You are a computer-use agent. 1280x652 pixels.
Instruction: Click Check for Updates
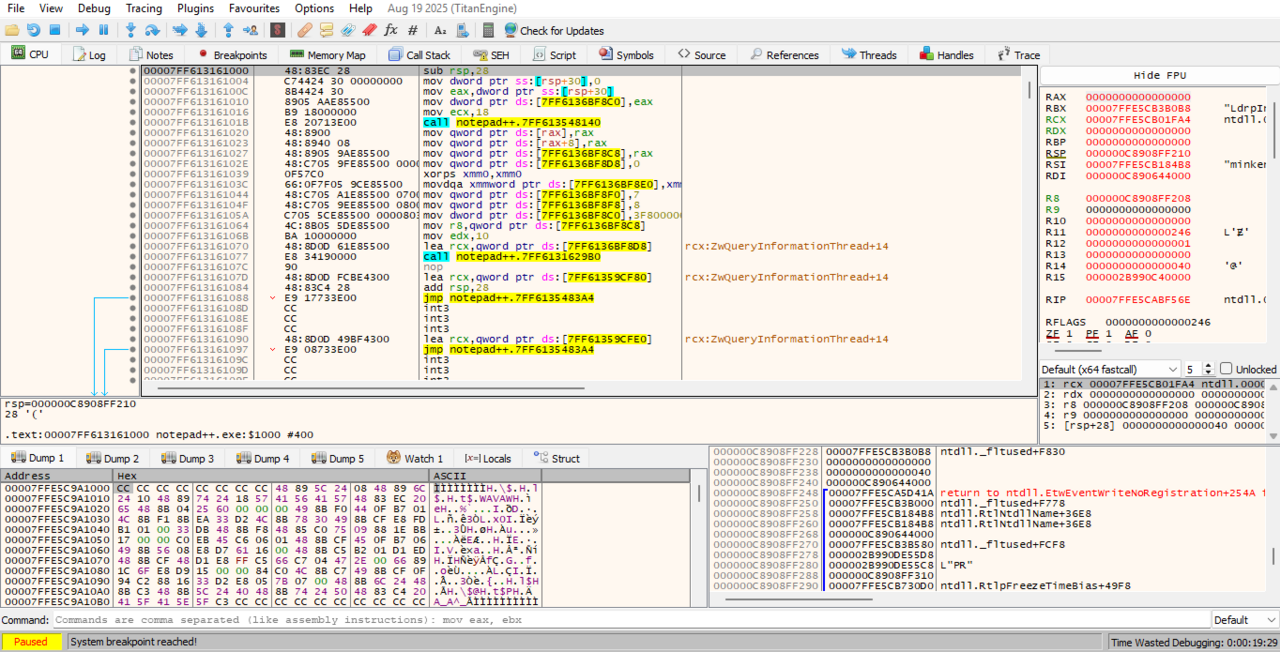pyautogui.click(x=554, y=30)
